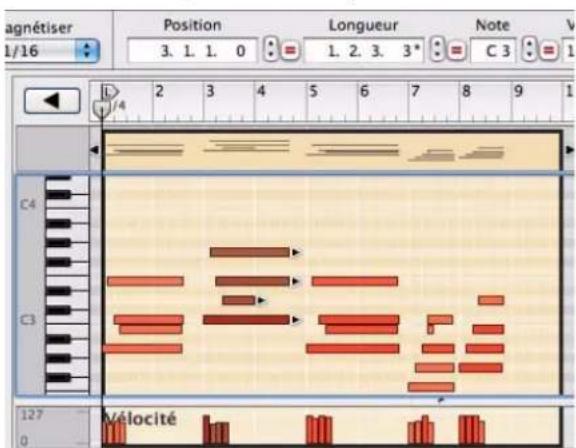
Task: Click bar 6 in the ruler
Action: [x=364, y=91]
